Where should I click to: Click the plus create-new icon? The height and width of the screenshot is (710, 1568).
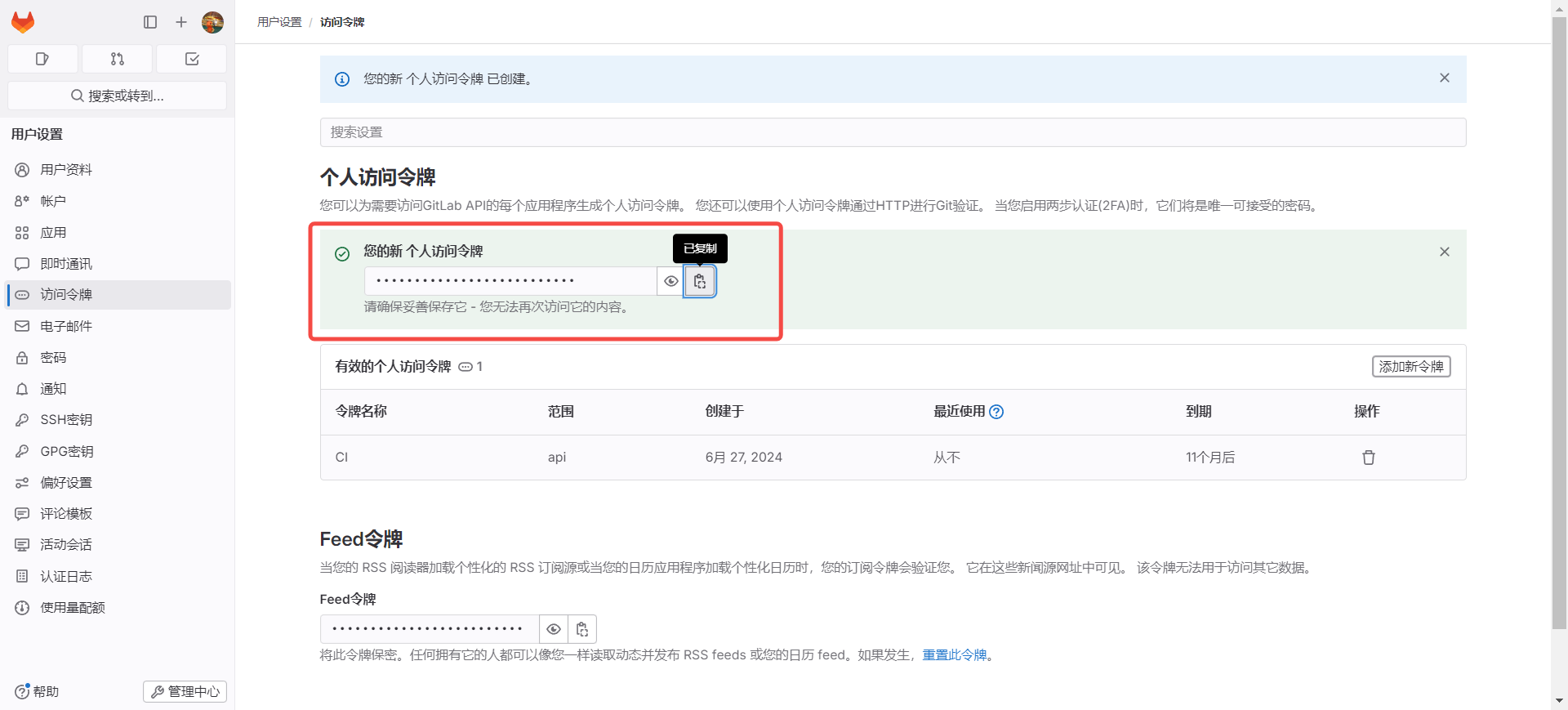point(181,22)
